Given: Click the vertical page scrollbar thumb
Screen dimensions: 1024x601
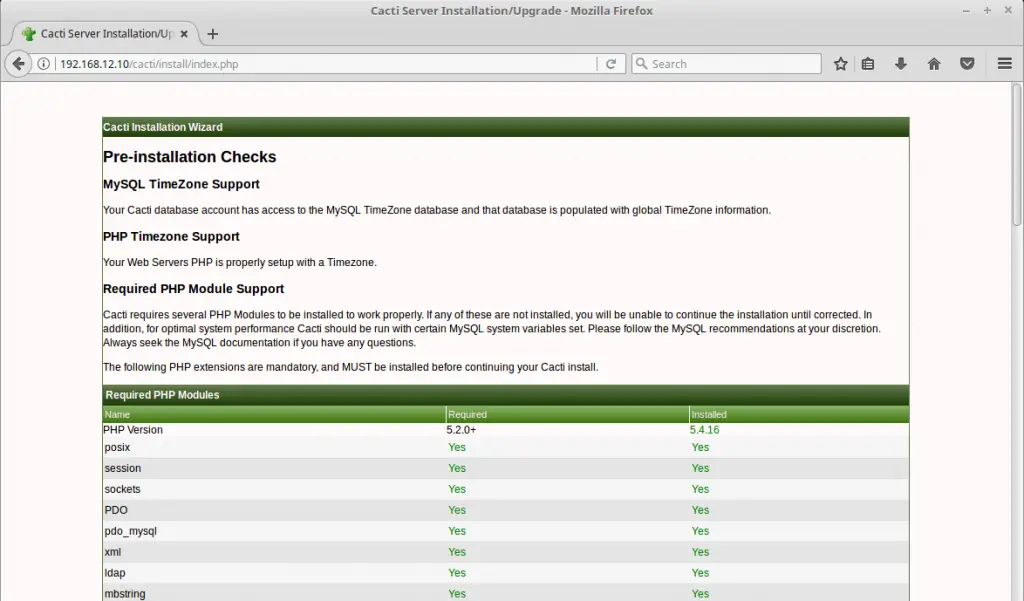Looking at the screenshot, I should click(1017, 155).
